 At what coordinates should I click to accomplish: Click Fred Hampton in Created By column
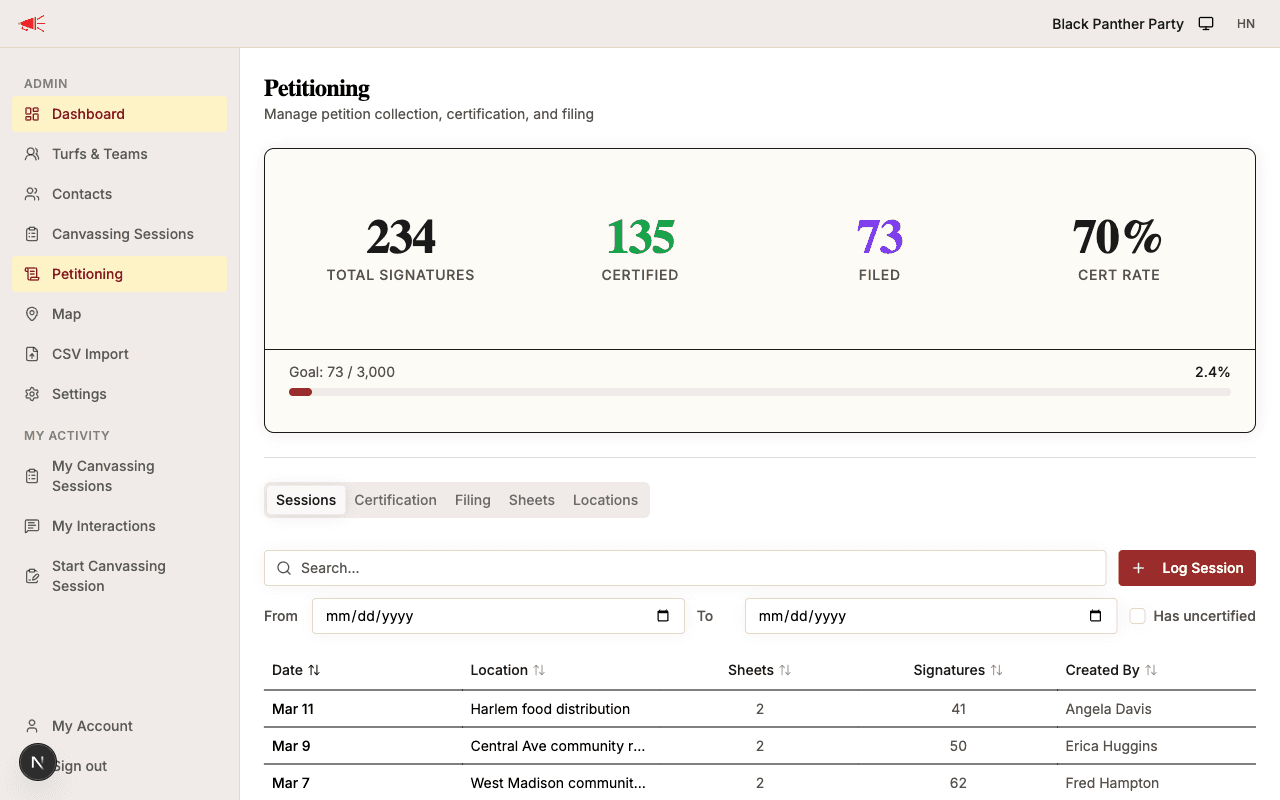click(x=1113, y=783)
